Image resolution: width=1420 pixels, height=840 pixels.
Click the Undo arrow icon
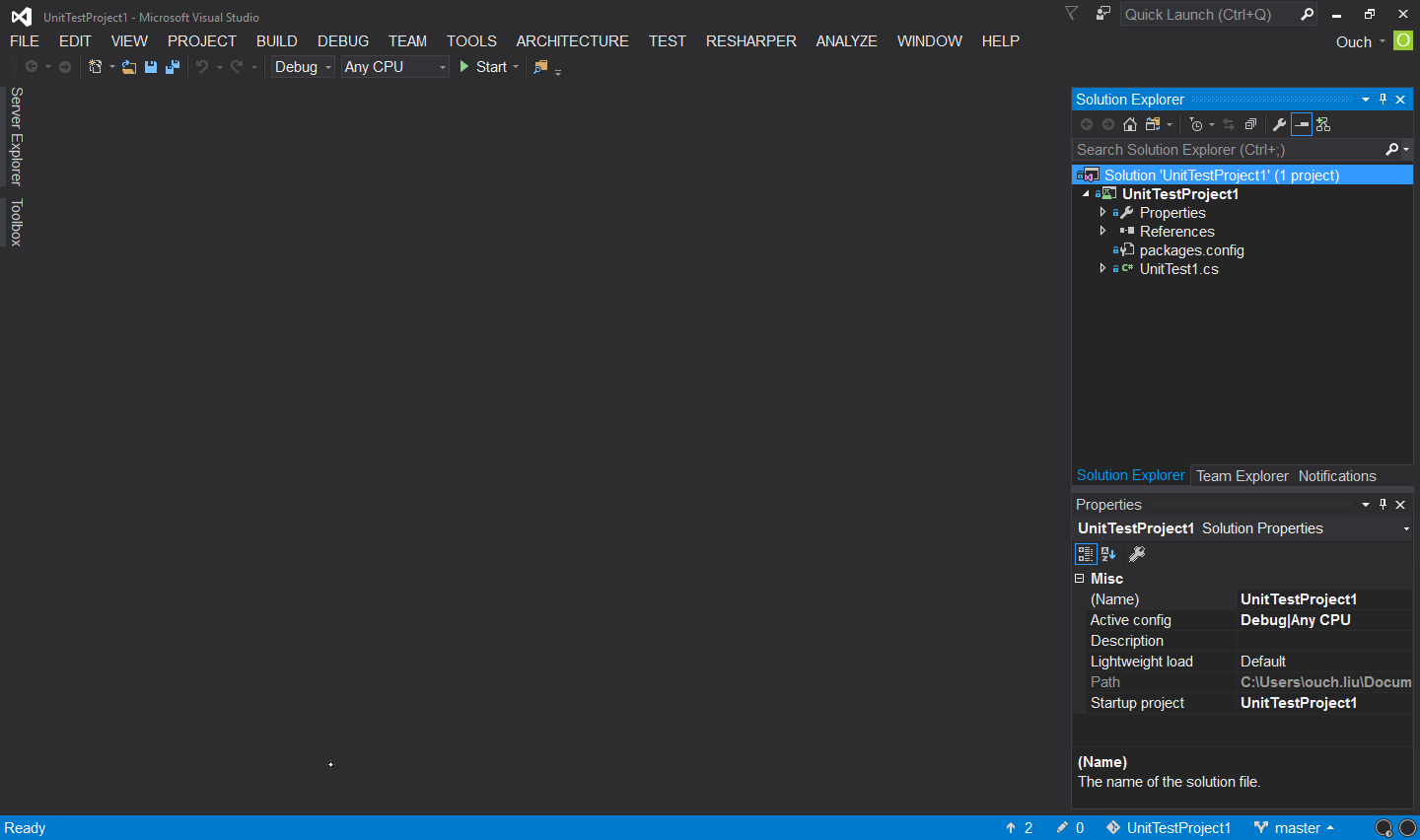click(x=202, y=67)
